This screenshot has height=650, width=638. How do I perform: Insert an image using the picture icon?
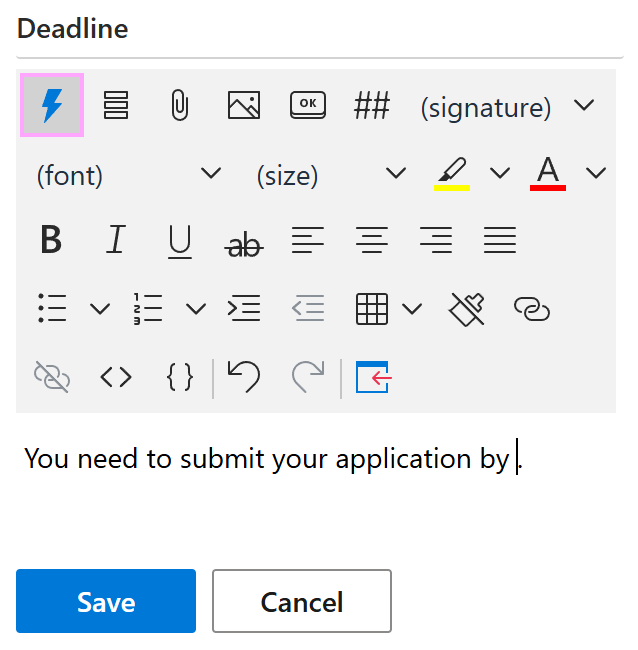[x=244, y=105]
